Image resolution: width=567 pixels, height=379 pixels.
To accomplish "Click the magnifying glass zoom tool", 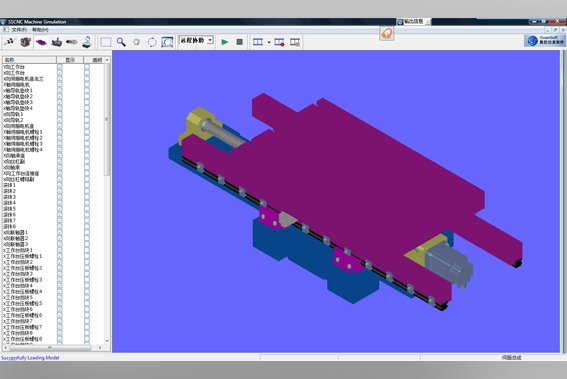I will point(121,42).
